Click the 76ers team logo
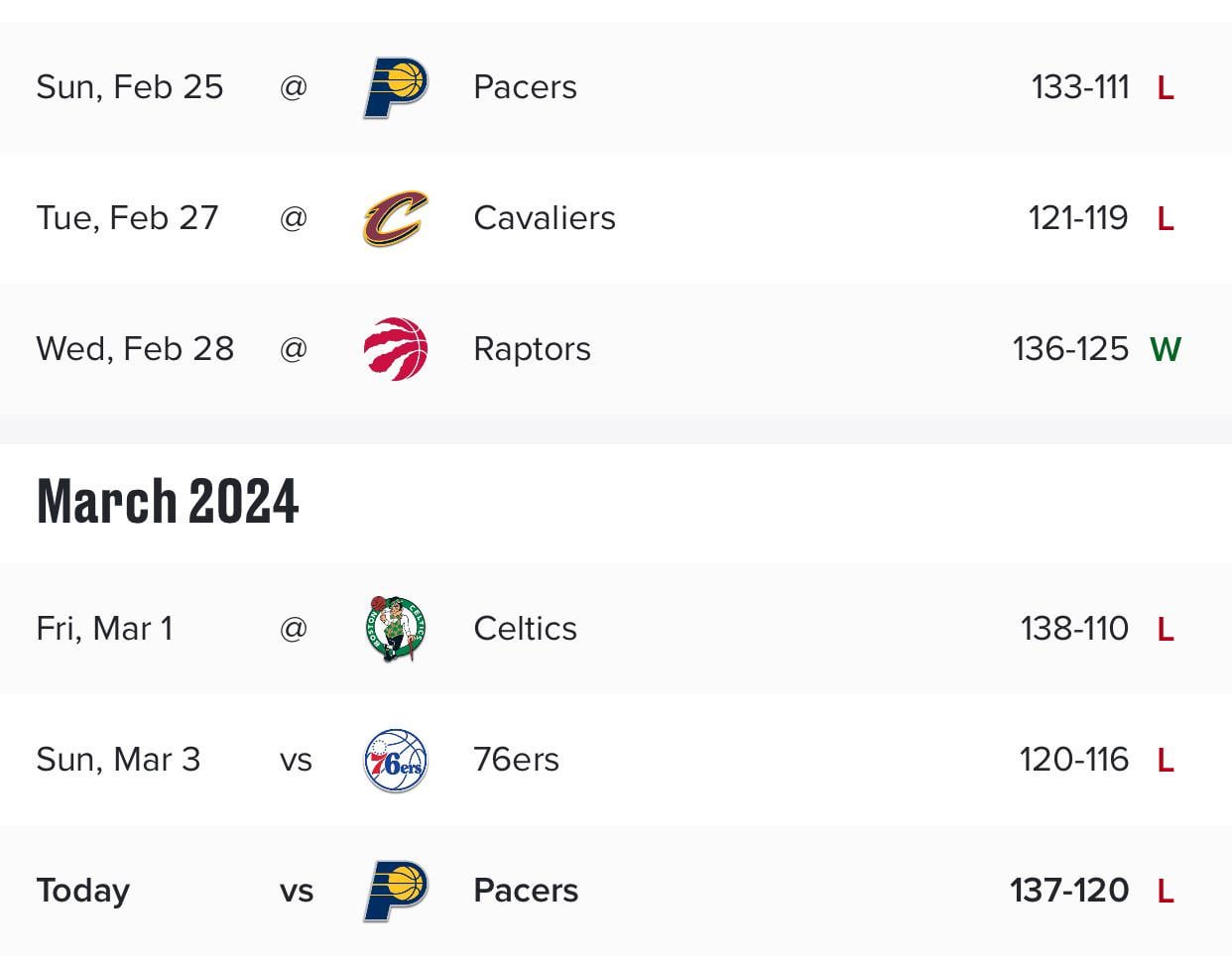Screen dimensions: 1232x964 [395, 761]
